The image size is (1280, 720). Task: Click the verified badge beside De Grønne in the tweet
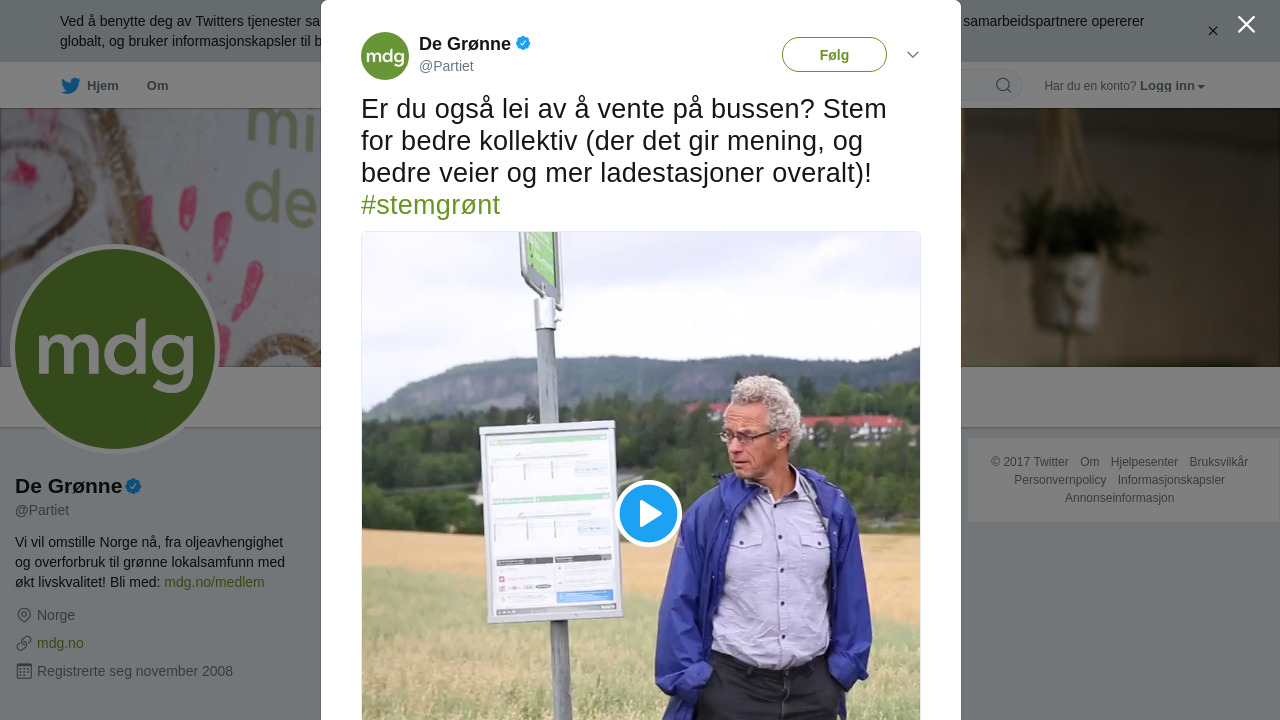(523, 43)
